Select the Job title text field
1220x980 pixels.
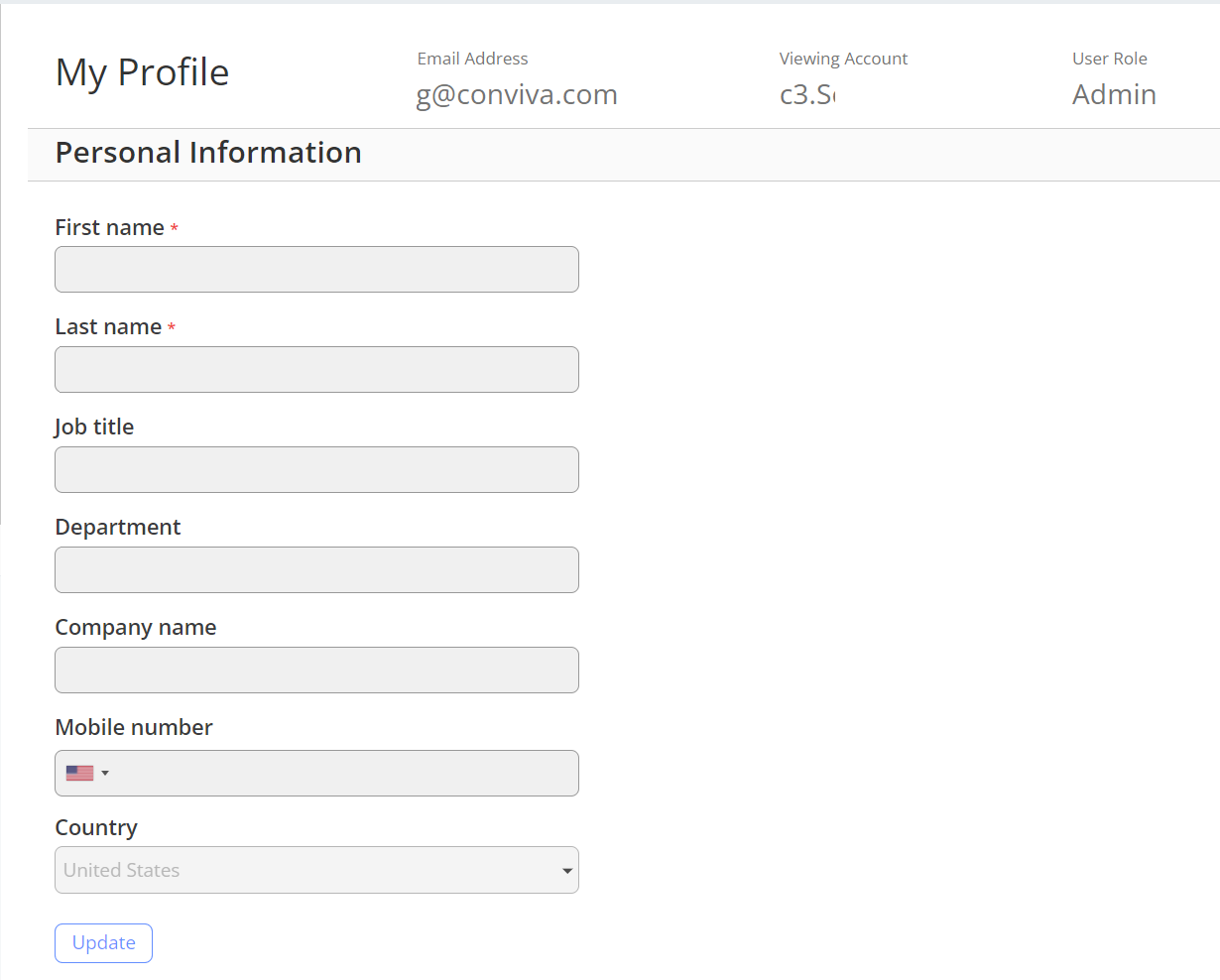316,470
